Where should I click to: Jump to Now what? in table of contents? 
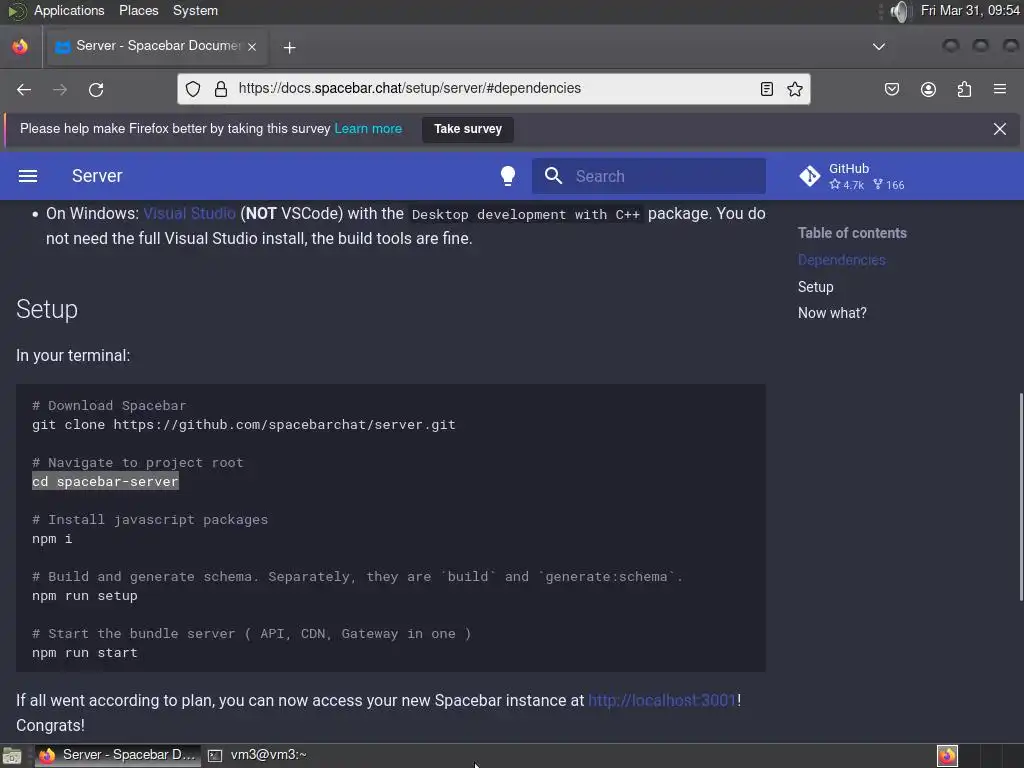point(832,313)
